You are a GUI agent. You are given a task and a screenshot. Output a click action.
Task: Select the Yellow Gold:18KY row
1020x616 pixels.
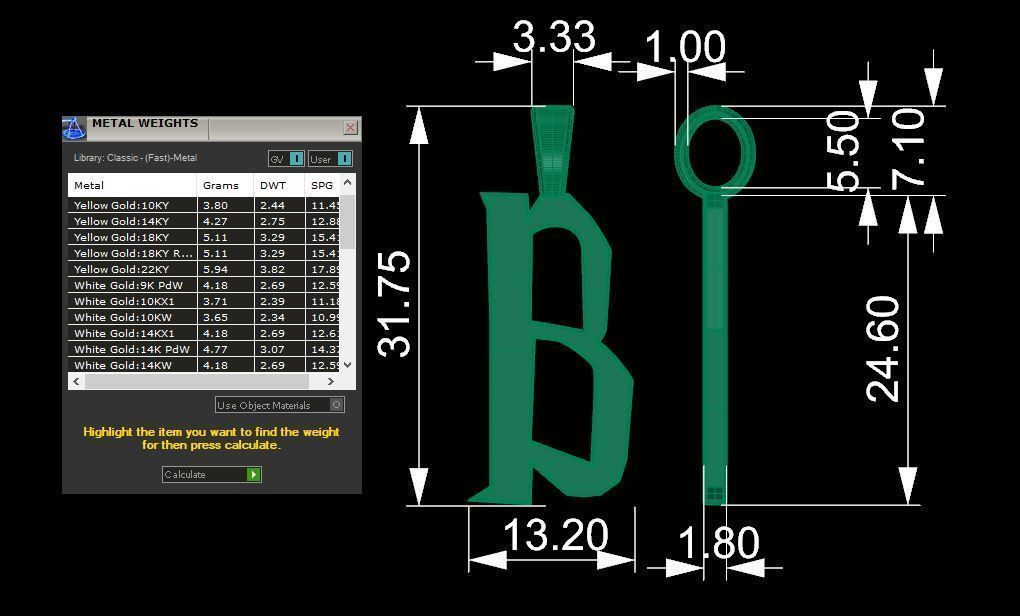(204, 237)
